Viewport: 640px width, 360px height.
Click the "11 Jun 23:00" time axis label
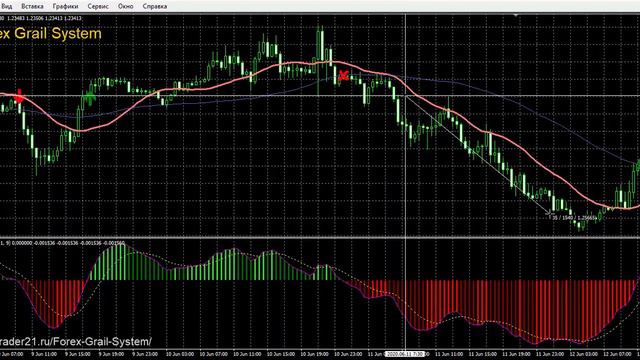pyautogui.click(x=550, y=354)
